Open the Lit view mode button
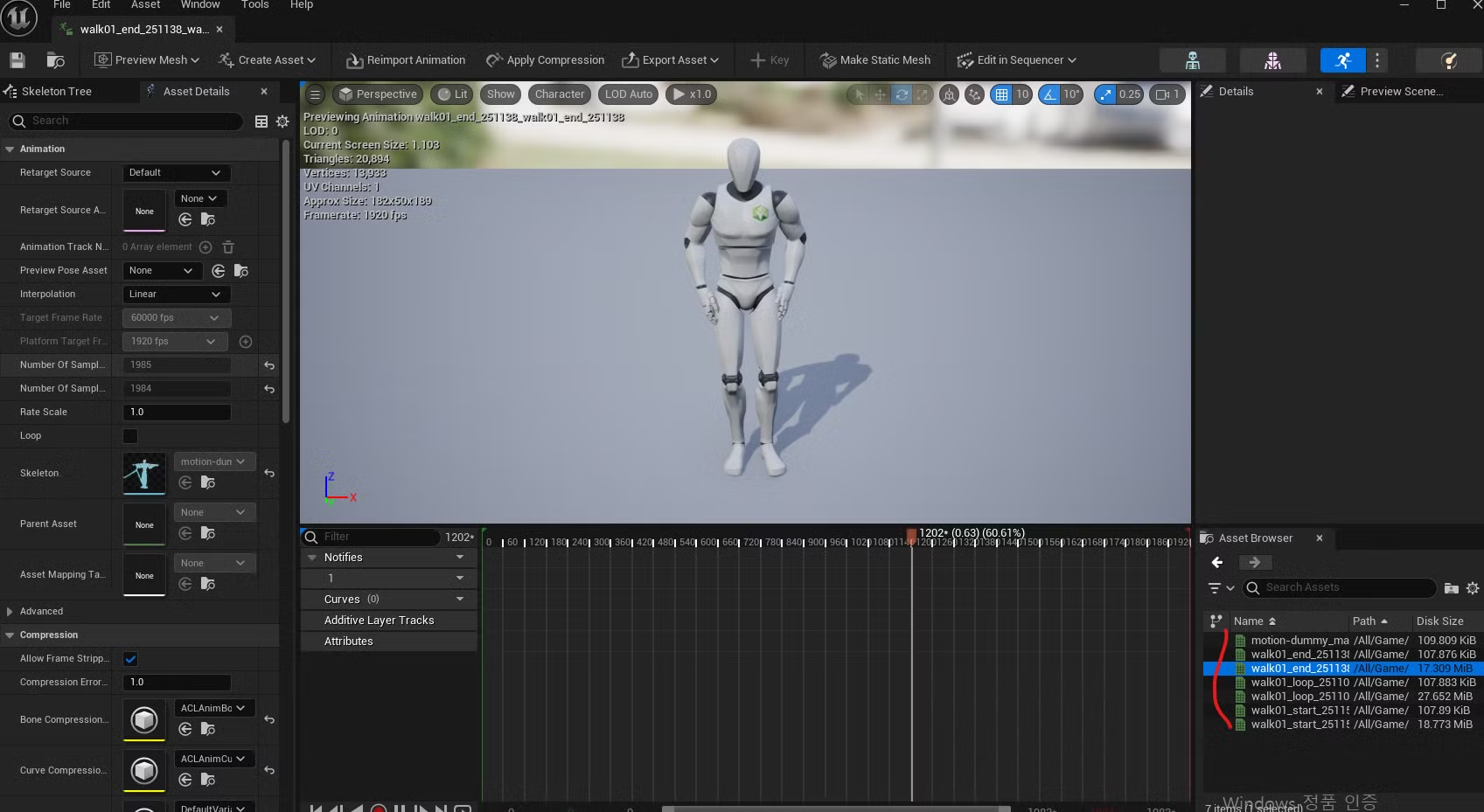1484x812 pixels. (452, 94)
